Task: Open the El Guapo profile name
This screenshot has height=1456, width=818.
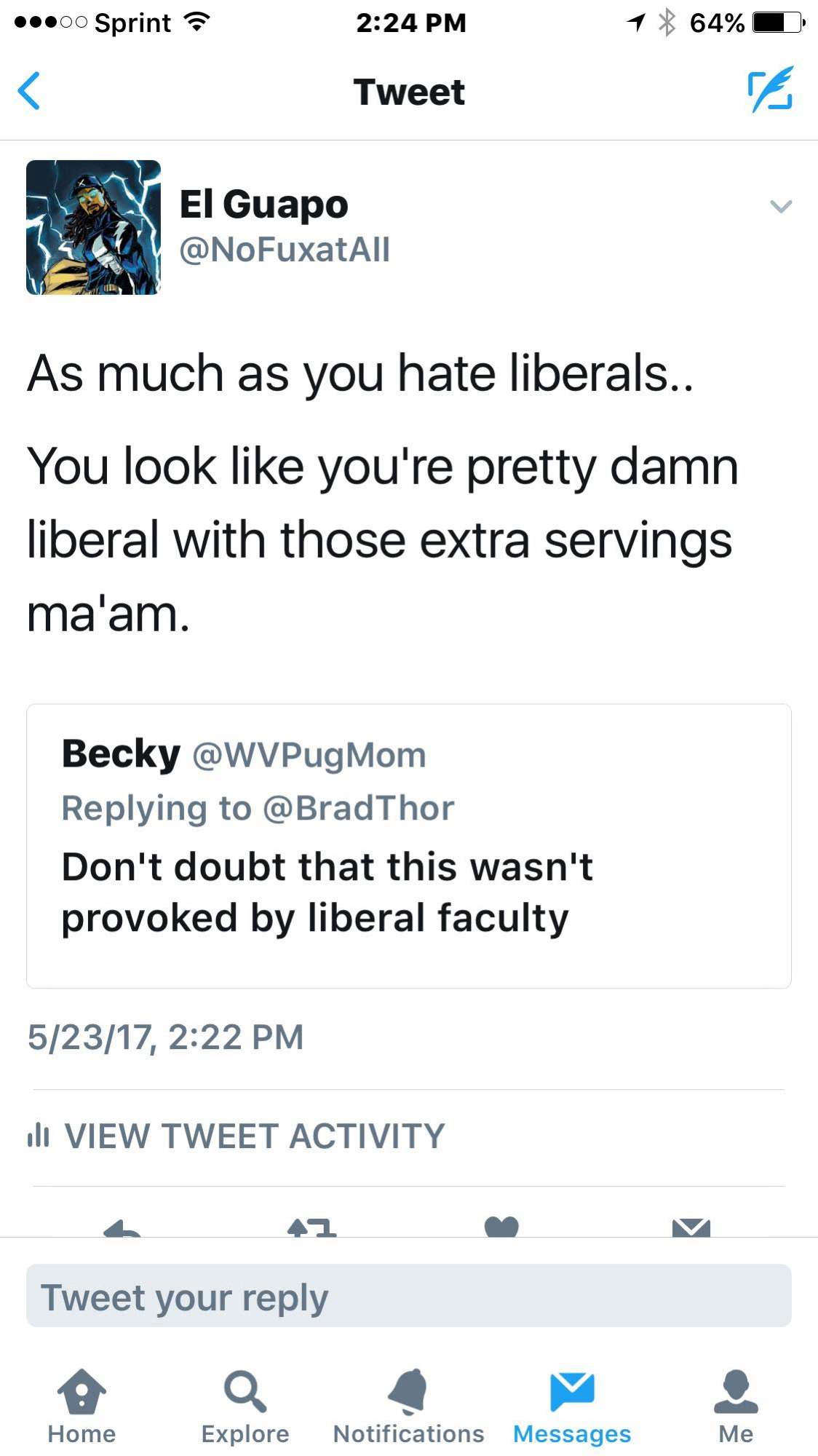Action: (263, 204)
